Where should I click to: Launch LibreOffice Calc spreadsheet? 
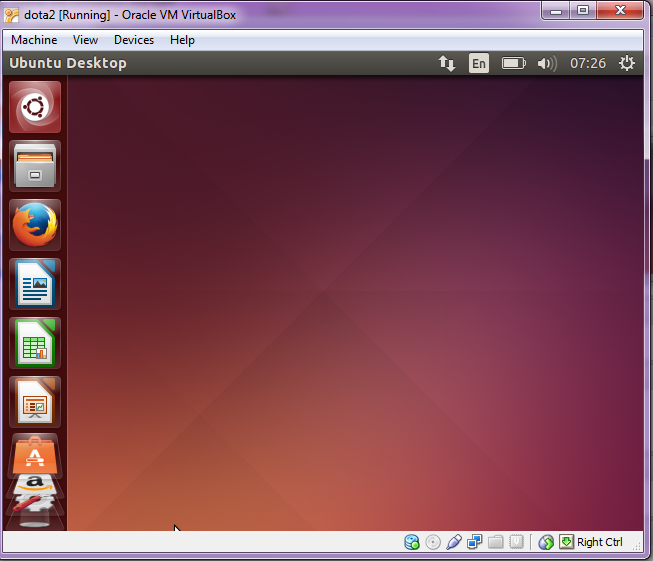pos(35,343)
